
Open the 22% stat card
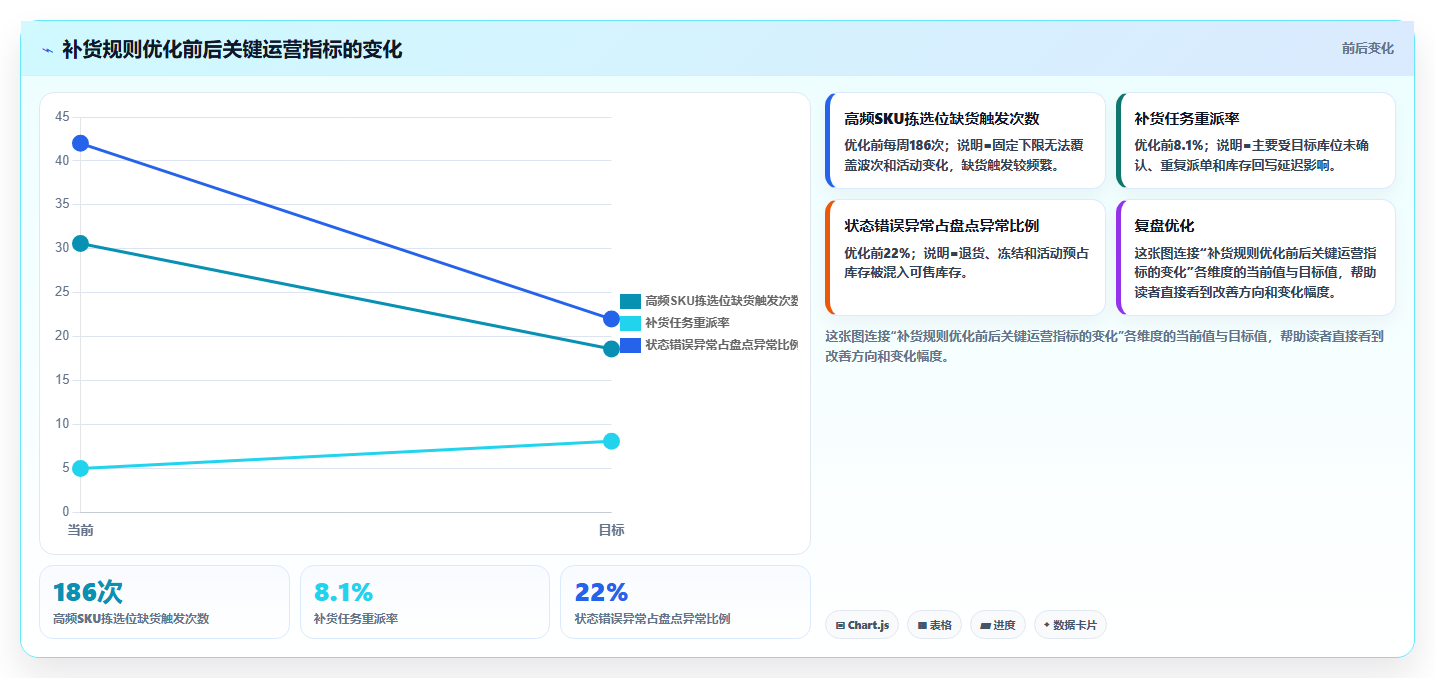tap(685, 602)
